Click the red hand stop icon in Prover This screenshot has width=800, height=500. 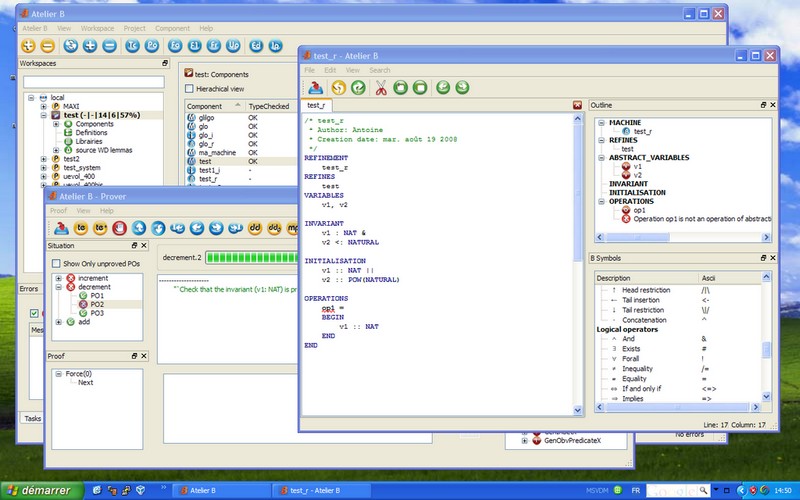pyautogui.click(x=119, y=228)
